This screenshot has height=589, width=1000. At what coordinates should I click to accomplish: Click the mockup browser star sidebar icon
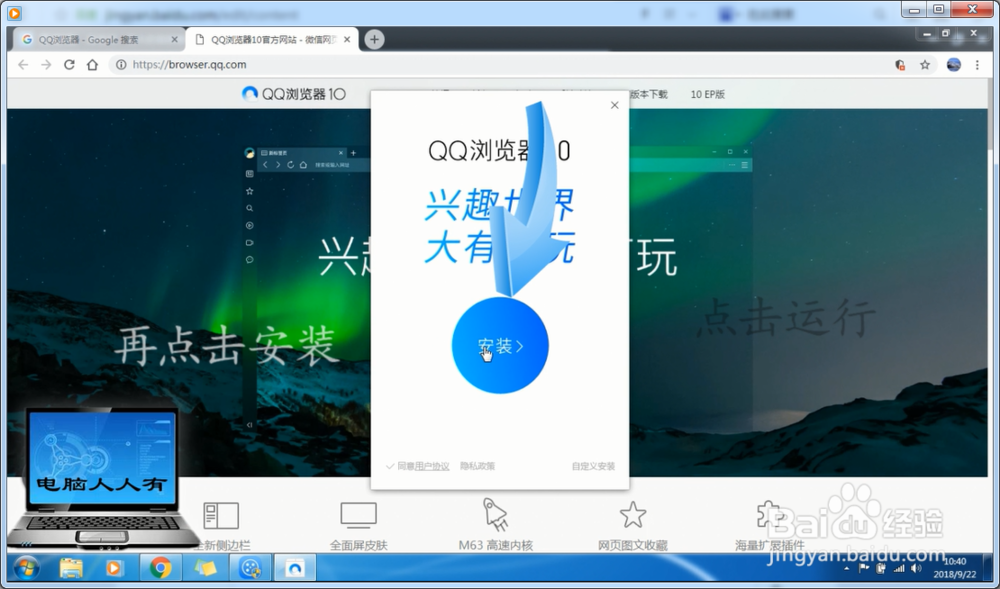coord(249,191)
